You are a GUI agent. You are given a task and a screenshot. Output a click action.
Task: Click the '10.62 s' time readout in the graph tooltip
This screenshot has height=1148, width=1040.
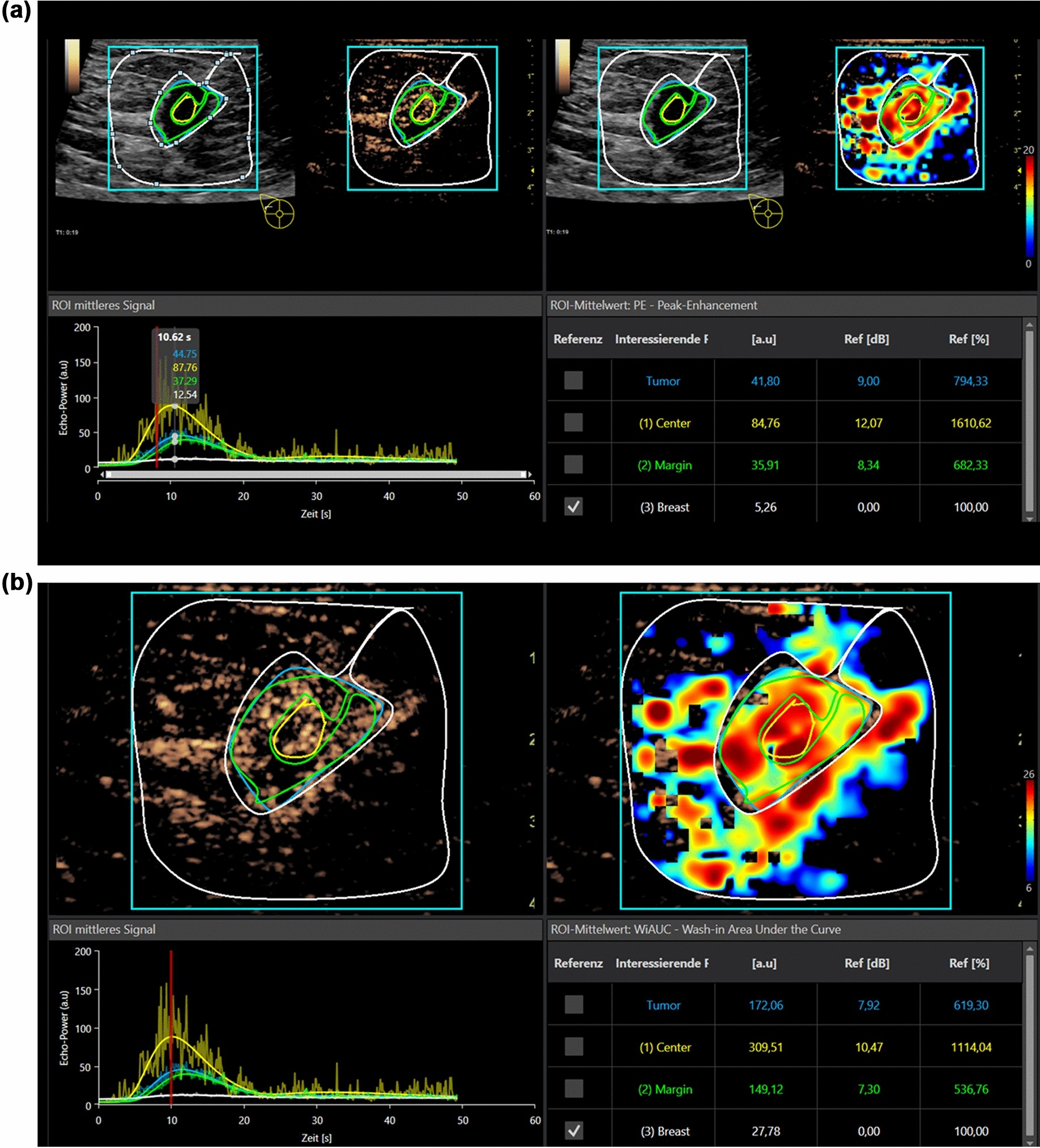[174, 337]
